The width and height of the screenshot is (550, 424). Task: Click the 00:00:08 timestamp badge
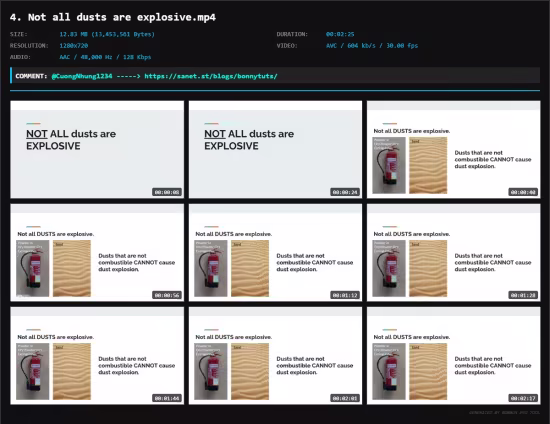[167, 192]
